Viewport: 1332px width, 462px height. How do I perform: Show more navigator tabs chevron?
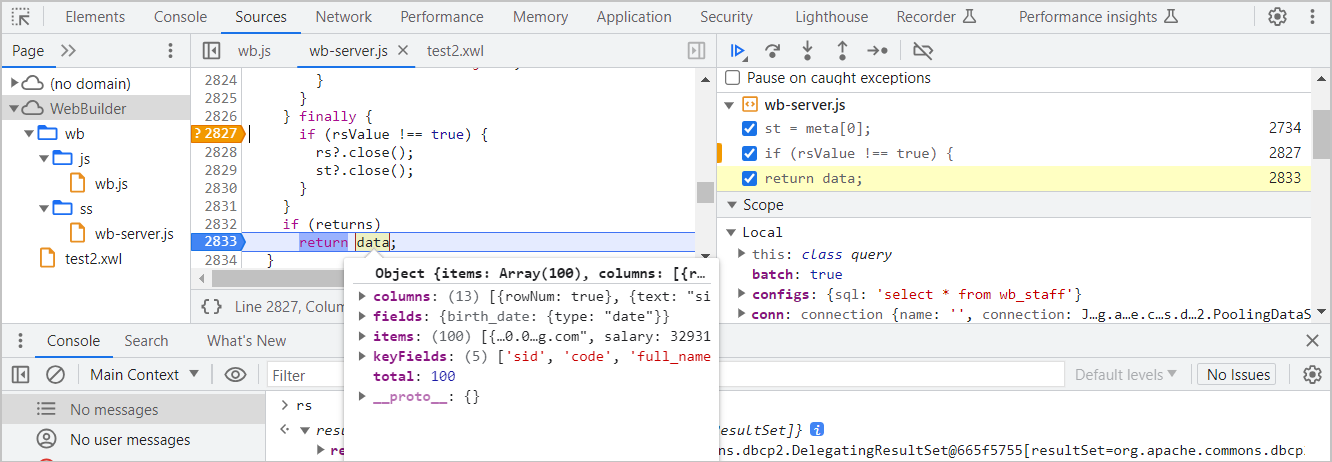68,51
